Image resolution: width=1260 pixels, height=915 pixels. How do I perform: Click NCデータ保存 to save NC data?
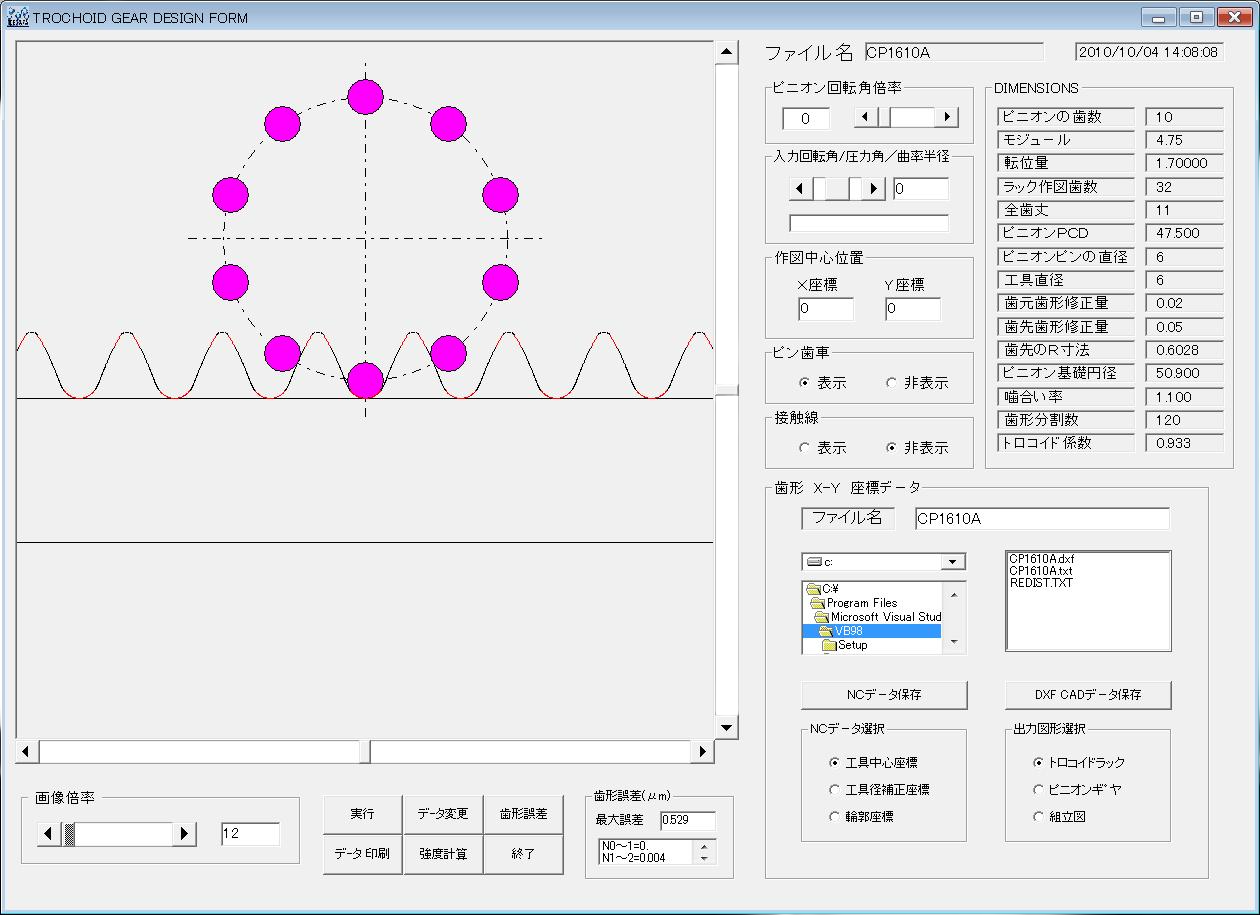(x=883, y=694)
